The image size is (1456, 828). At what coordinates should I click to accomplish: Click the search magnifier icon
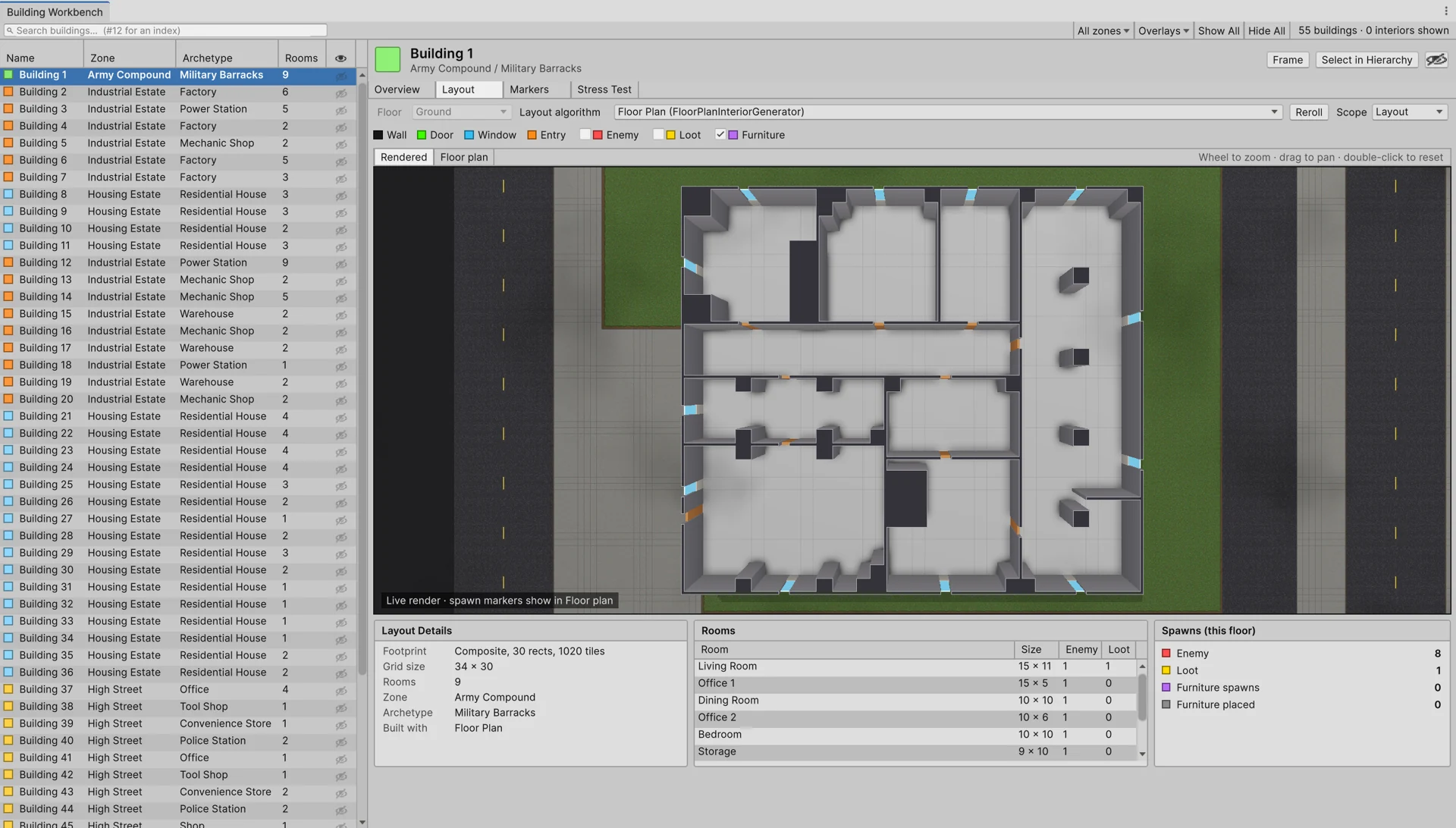click(x=10, y=30)
